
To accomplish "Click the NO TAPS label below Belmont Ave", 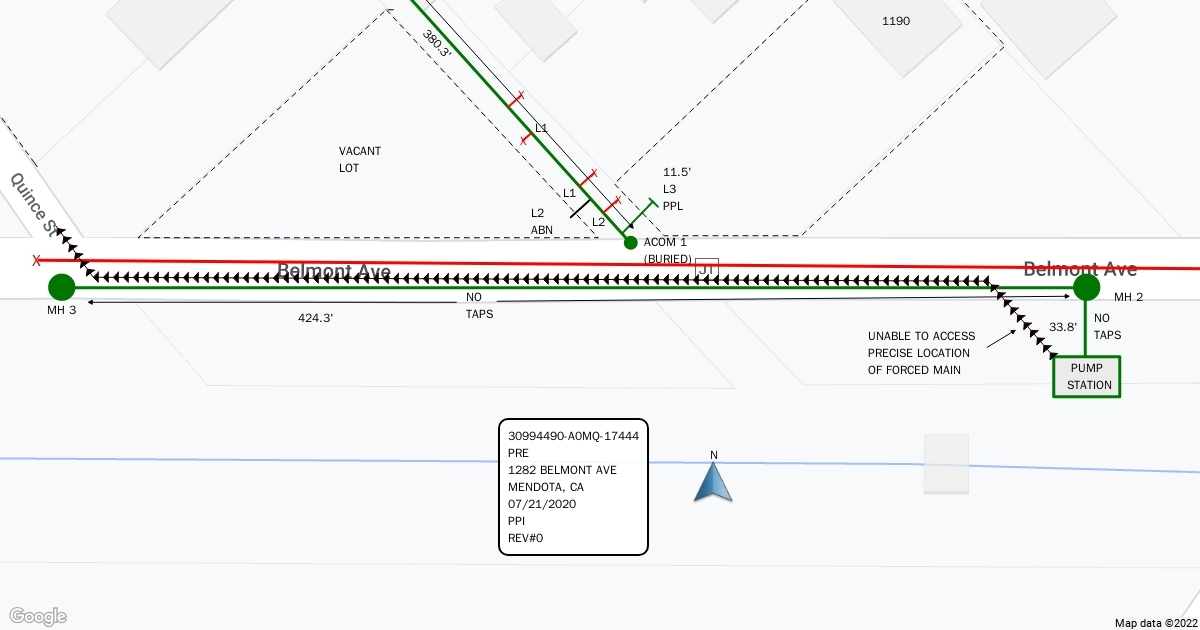I will tap(480, 305).
